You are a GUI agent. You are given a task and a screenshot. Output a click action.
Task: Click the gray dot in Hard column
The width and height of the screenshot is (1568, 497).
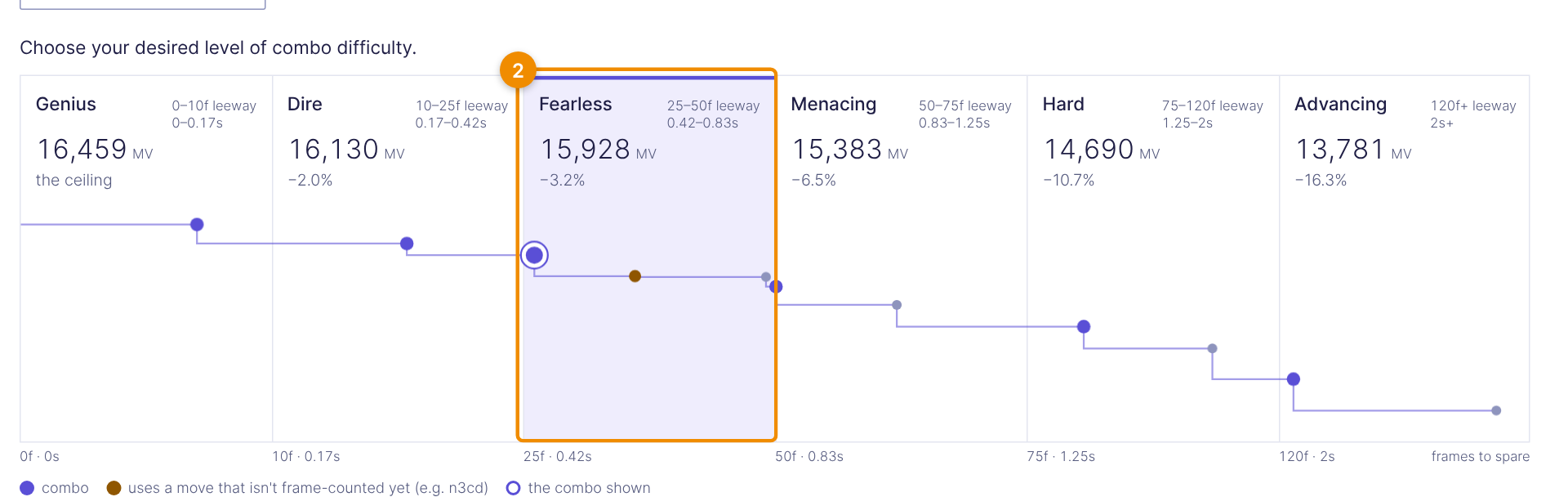[x=1212, y=348]
